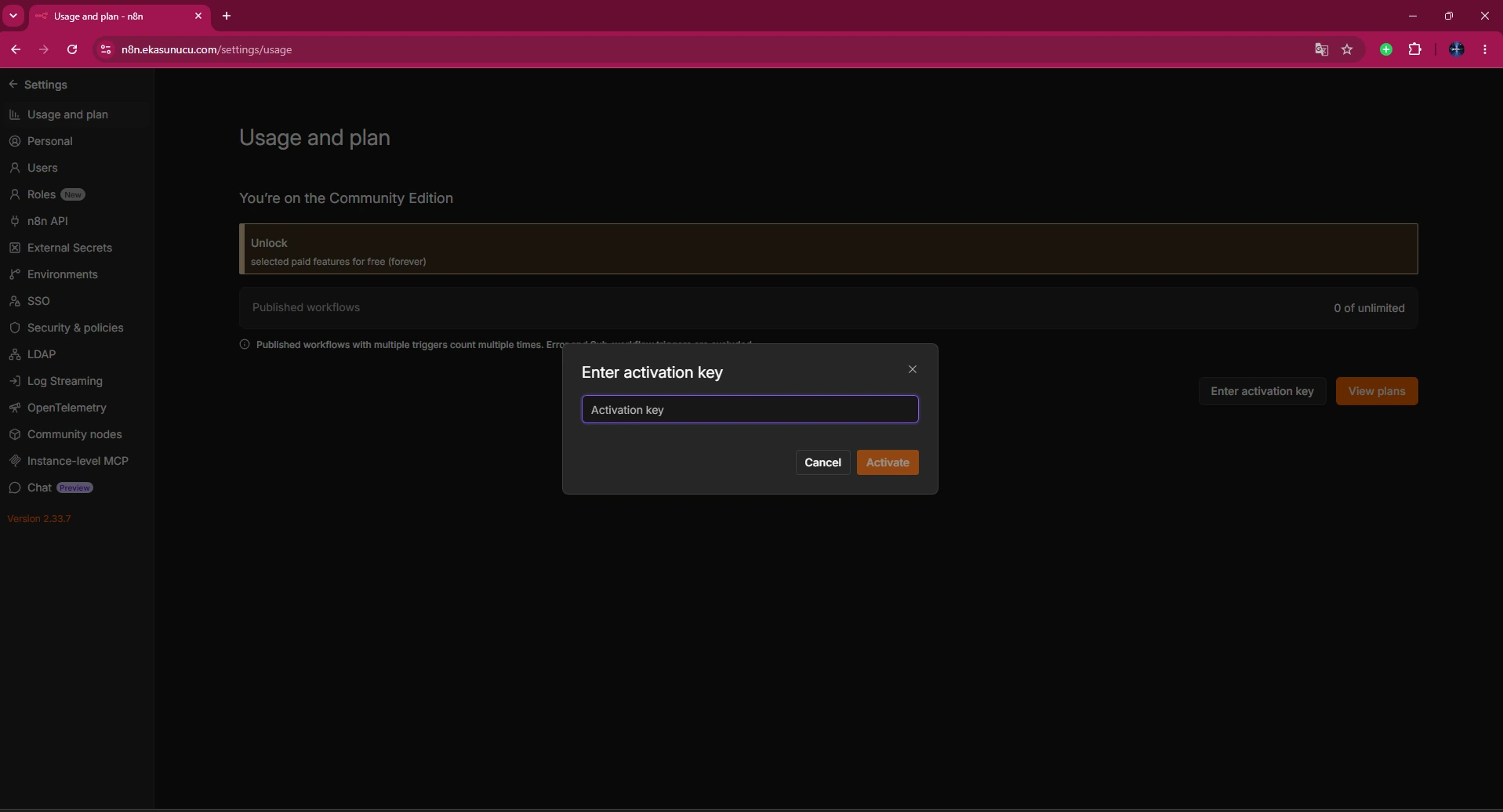
Task: Open the Usage and plan settings page
Action: coord(75,114)
